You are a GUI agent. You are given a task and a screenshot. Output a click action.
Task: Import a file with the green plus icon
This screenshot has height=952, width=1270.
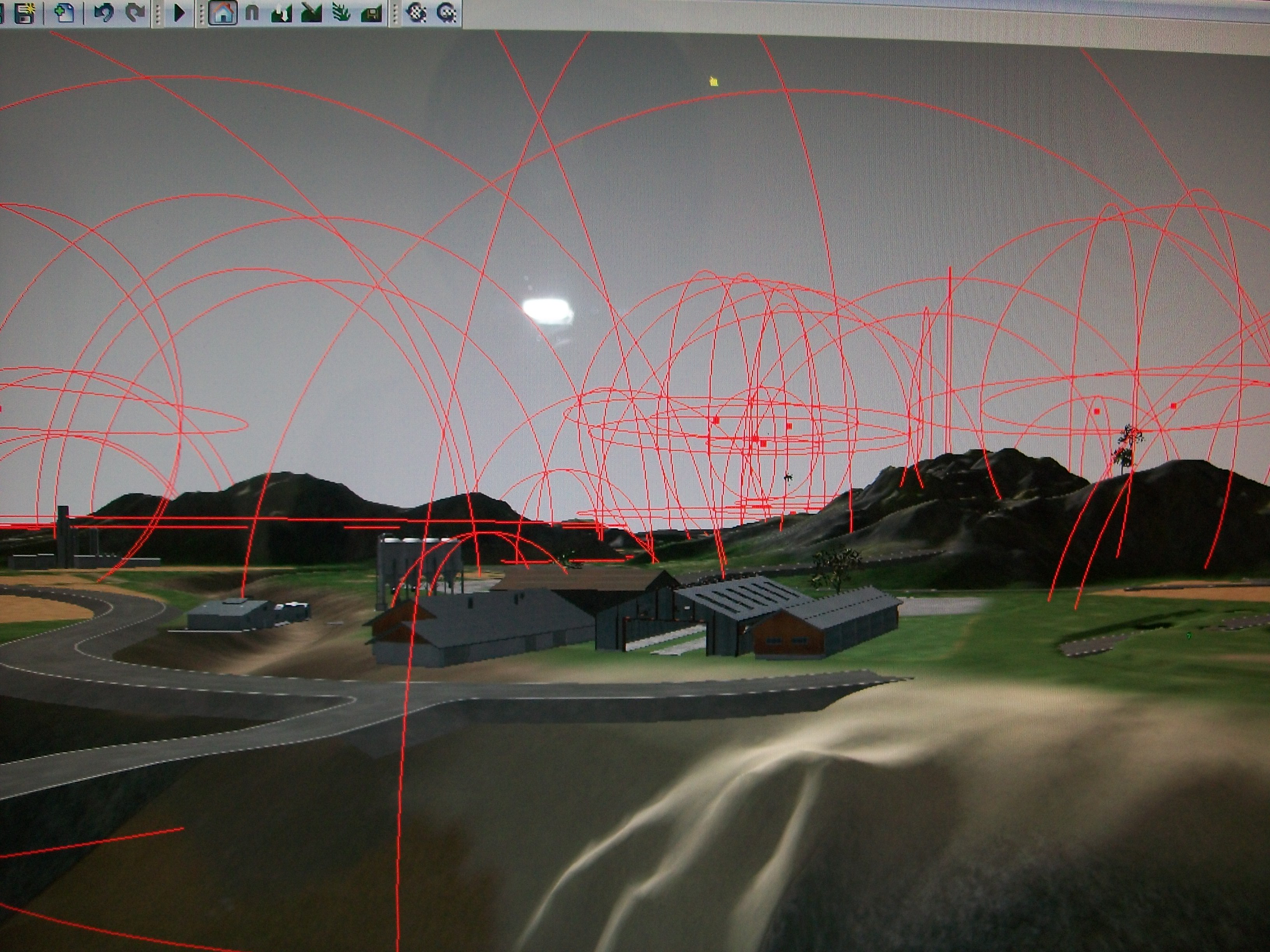point(64,12)
